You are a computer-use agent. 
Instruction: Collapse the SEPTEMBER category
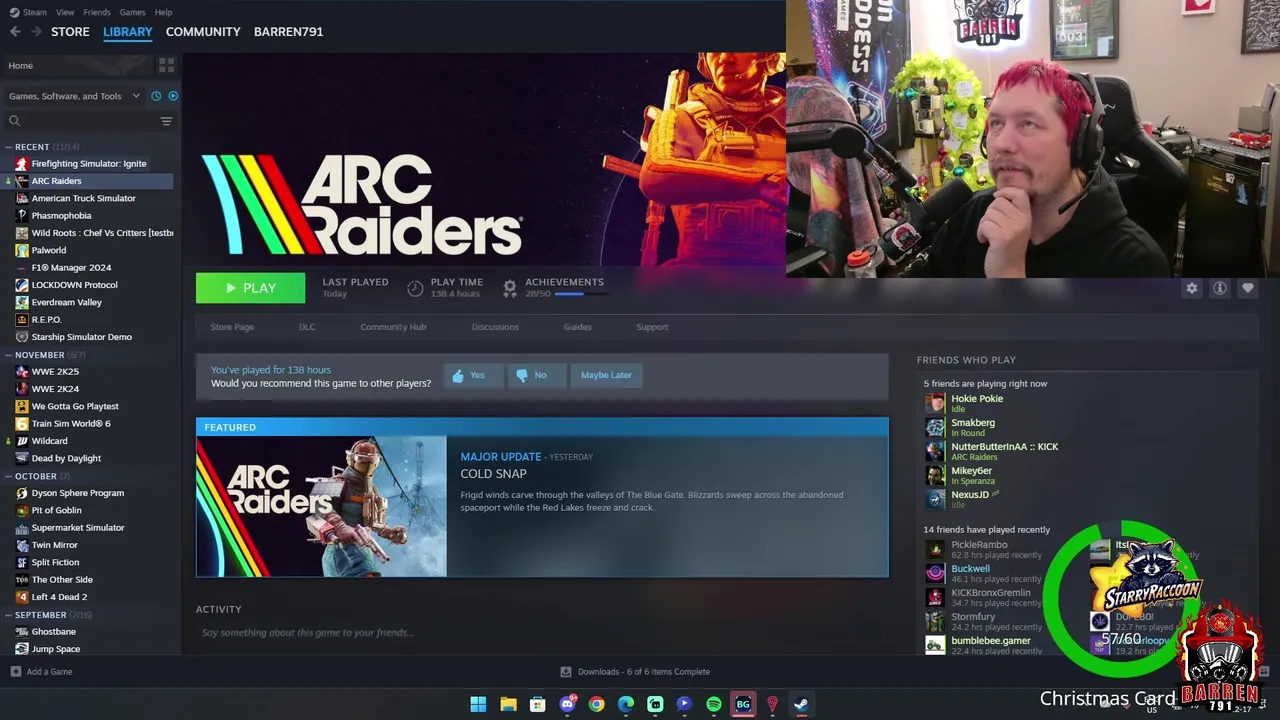[x=8, y=615]
